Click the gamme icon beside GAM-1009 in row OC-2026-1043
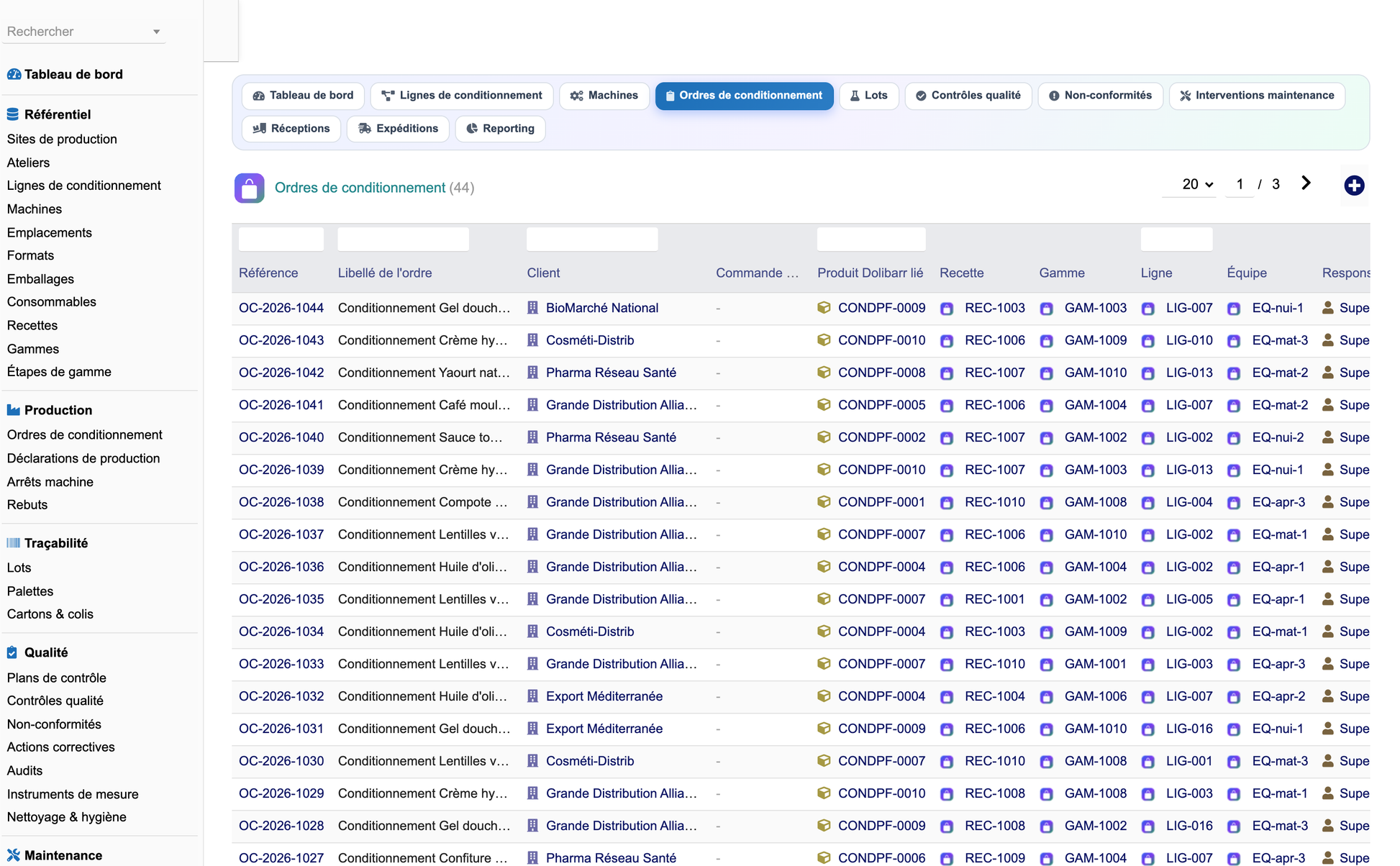The image size is (1400, 866). point(1047,341)
